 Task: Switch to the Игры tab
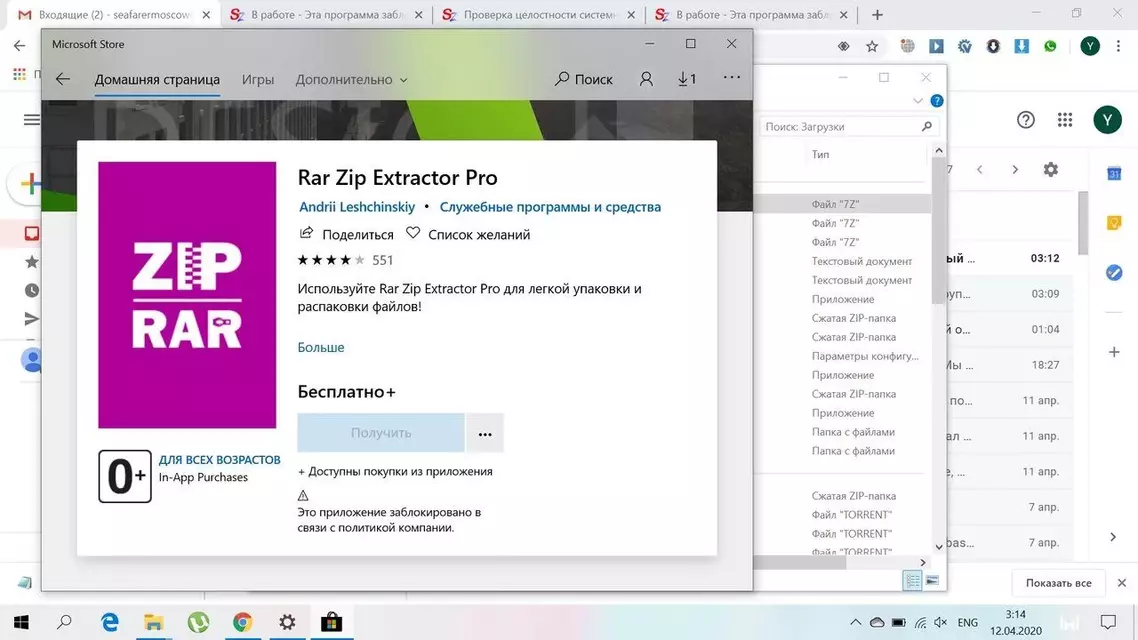coord(258,80)
